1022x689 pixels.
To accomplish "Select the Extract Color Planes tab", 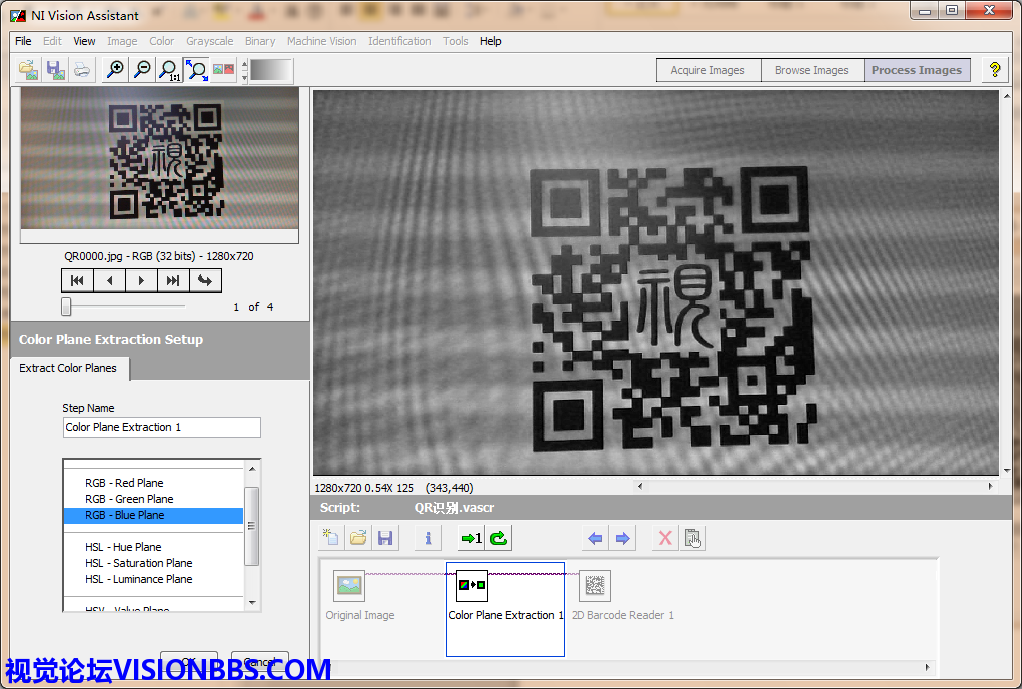I will (68, 368).
